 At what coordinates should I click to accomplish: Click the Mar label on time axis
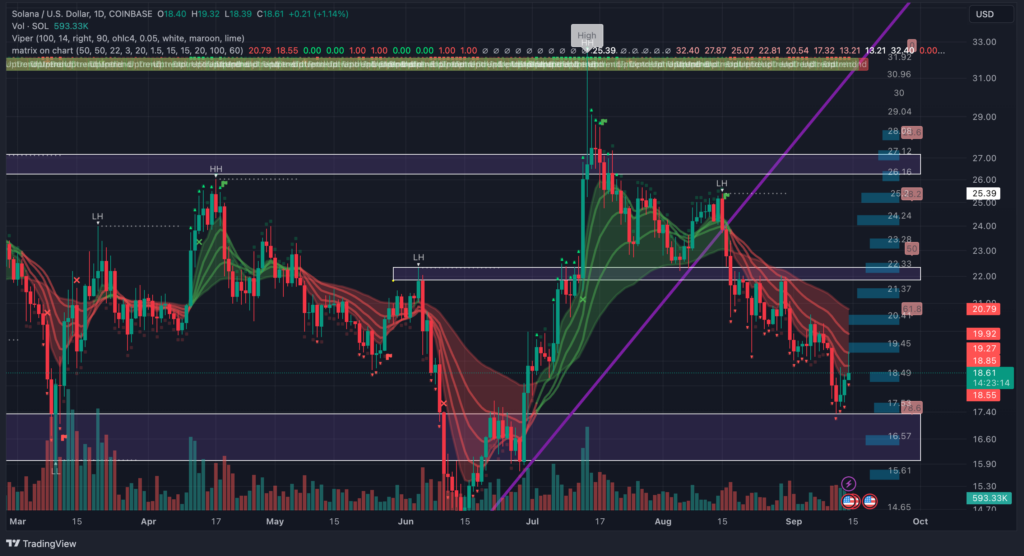[x=18, y=521]
